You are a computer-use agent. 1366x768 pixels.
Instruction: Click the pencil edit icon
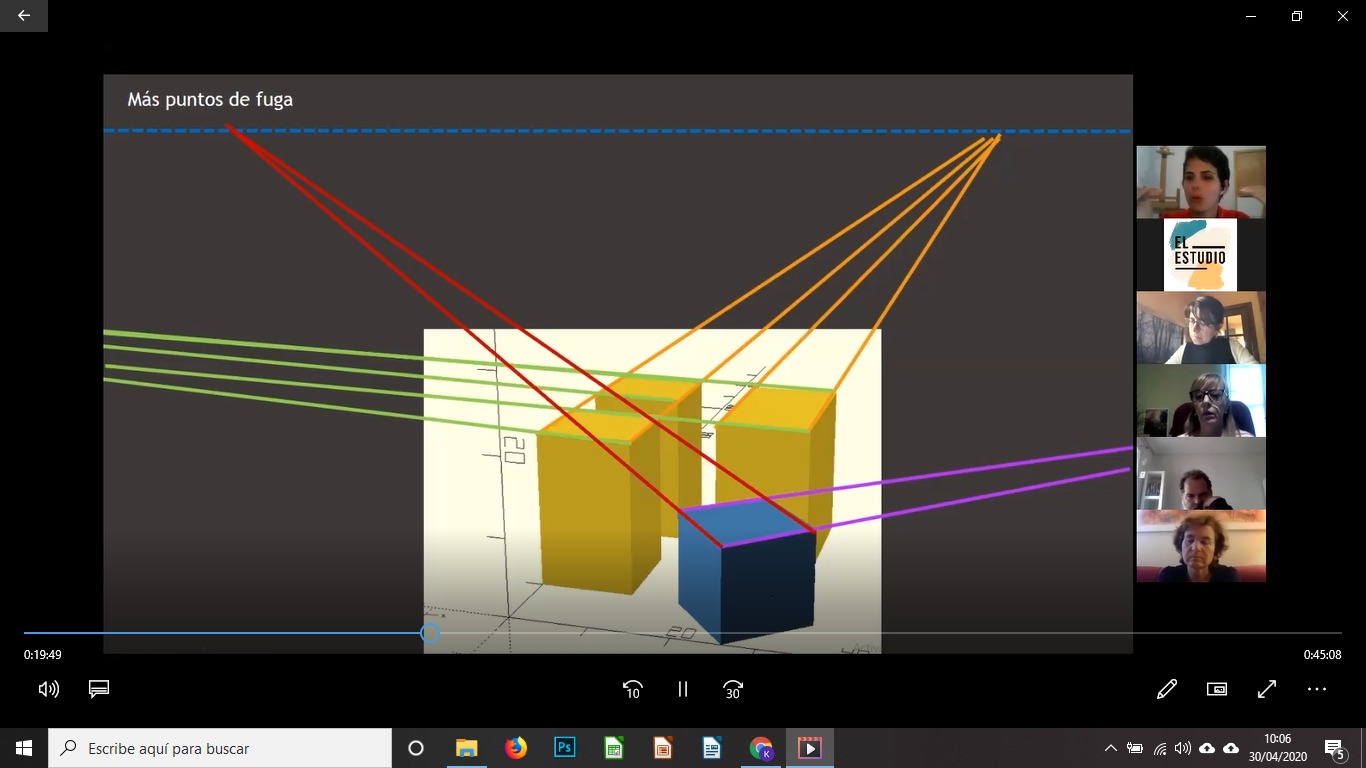[1166, 689]
